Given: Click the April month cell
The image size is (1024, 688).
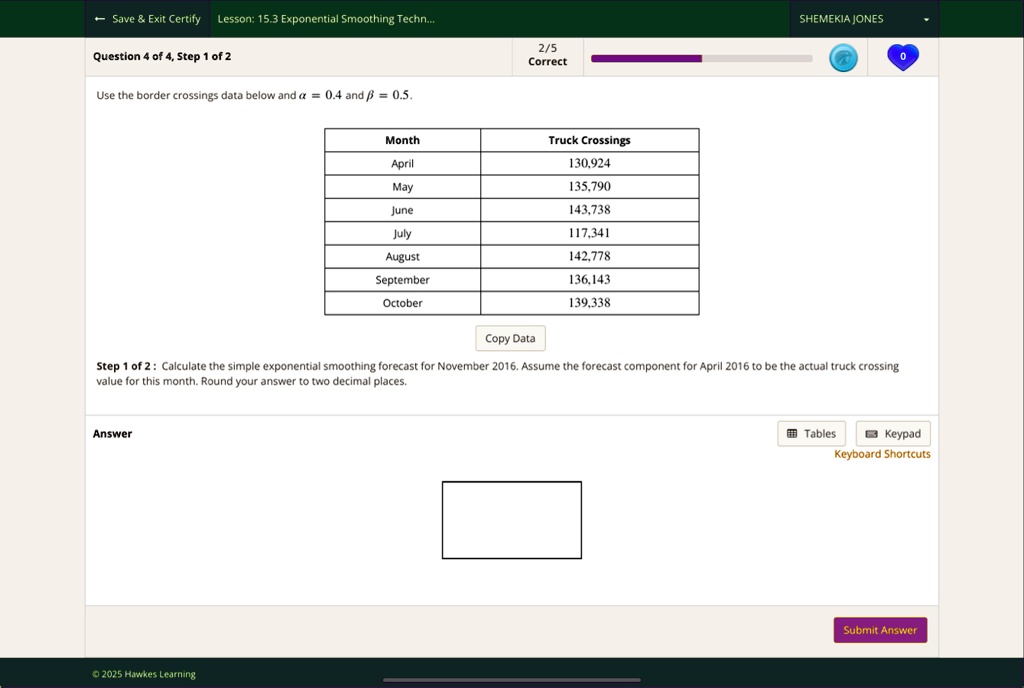Looking at the screenshot, I should (402, 163).
